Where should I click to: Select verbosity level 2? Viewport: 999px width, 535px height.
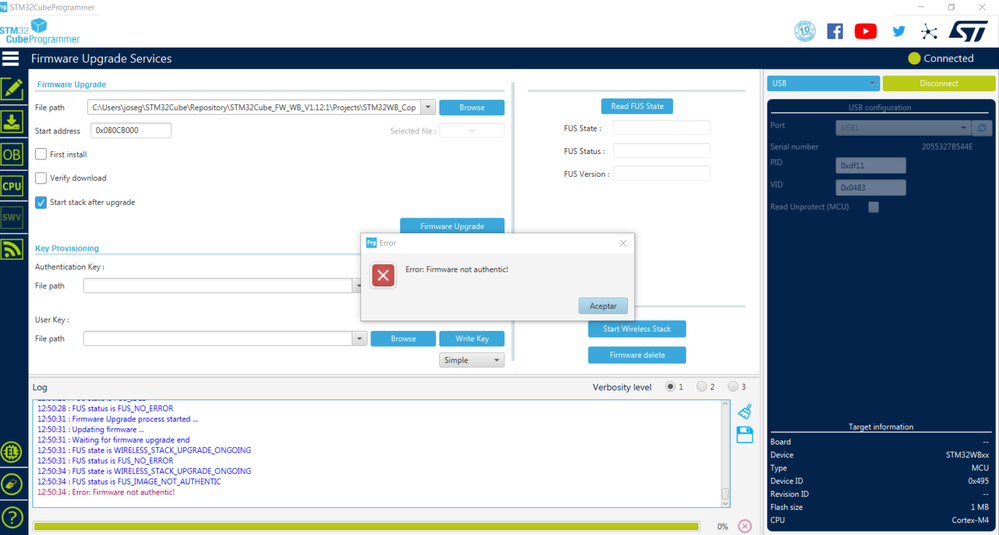point(701,387)
